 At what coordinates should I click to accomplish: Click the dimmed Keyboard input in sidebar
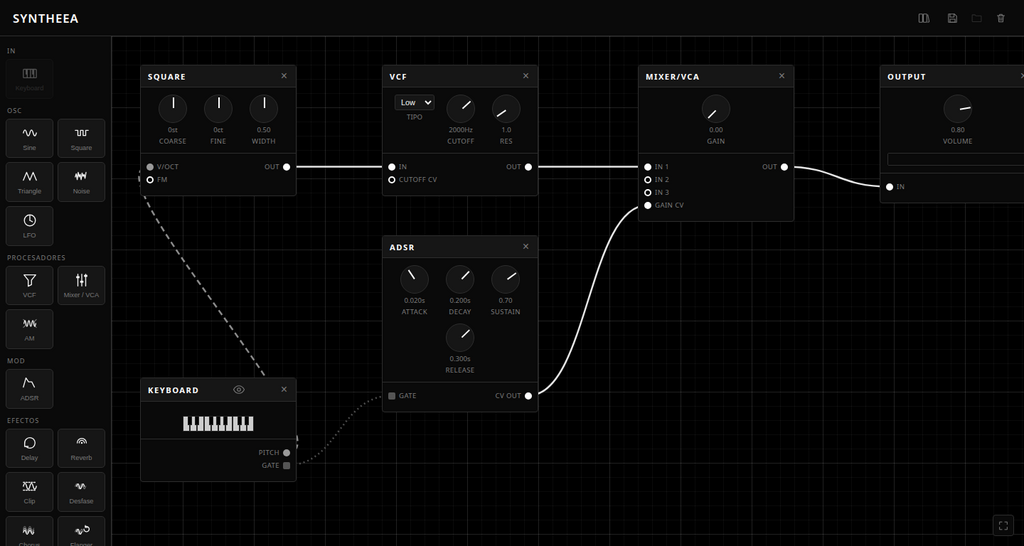pos(29,79)
